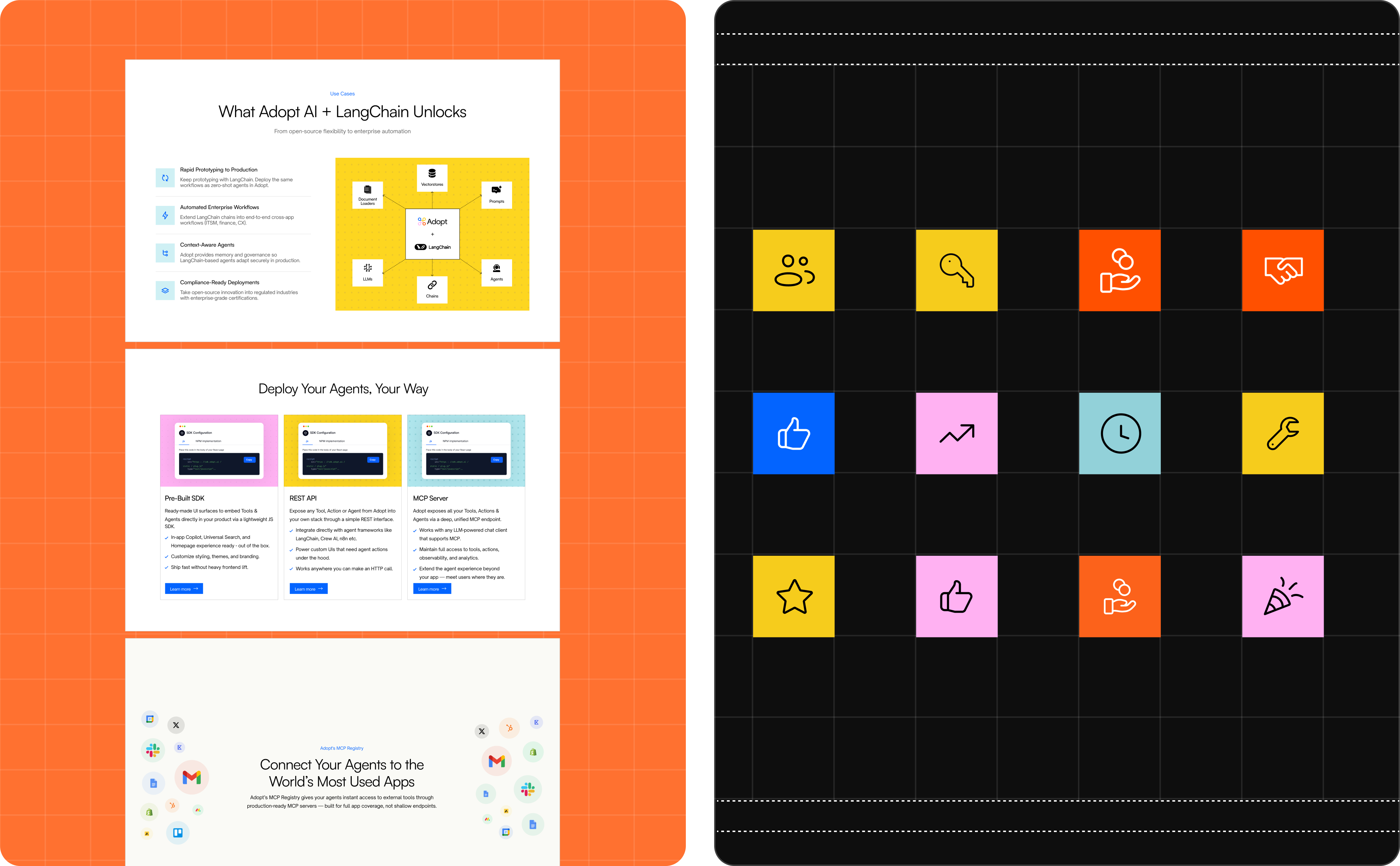Click the pink Pre-Built SDK preview thumbnail
This screenshot has height=866, width=1400.
pos(219,451)
